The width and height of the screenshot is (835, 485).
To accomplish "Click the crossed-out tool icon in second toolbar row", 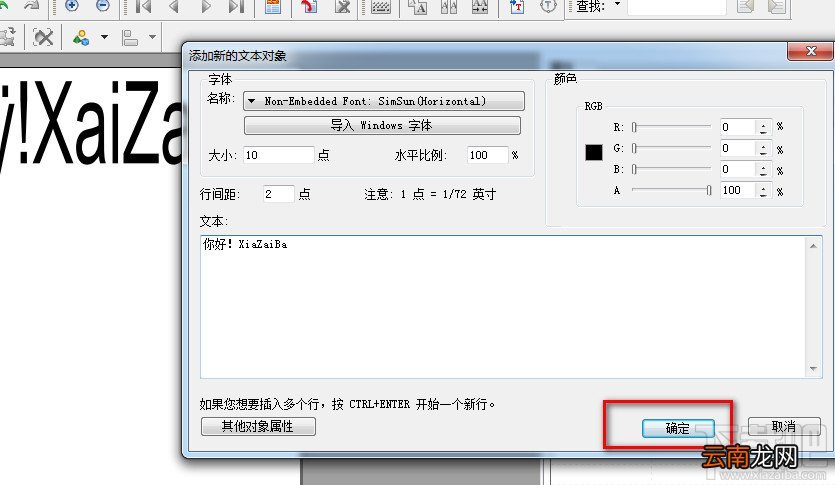I will [43, 37].
